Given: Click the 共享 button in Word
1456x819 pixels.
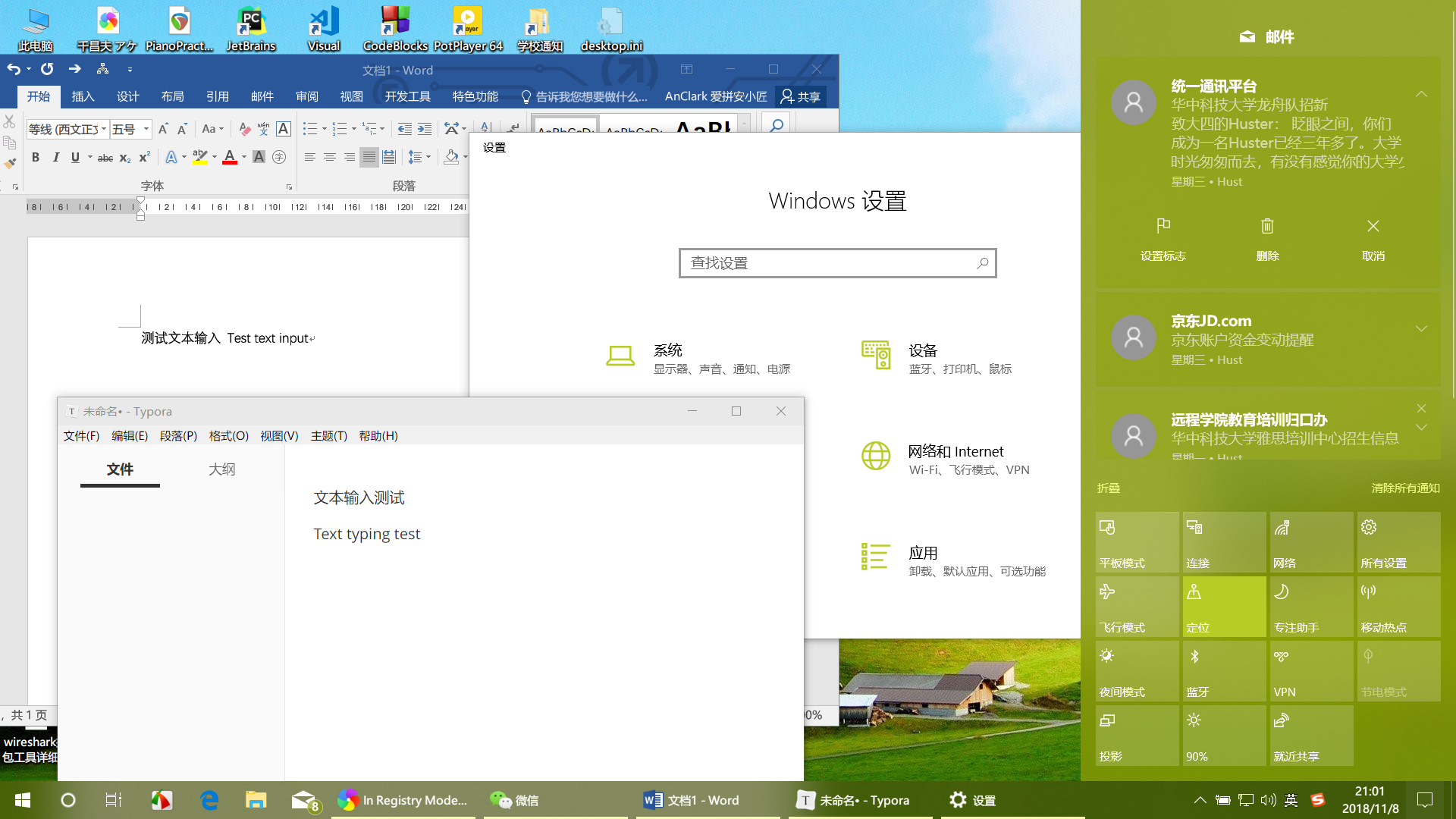Looking at the screenshot, I should pyautogui.click(x=801, y=96).
